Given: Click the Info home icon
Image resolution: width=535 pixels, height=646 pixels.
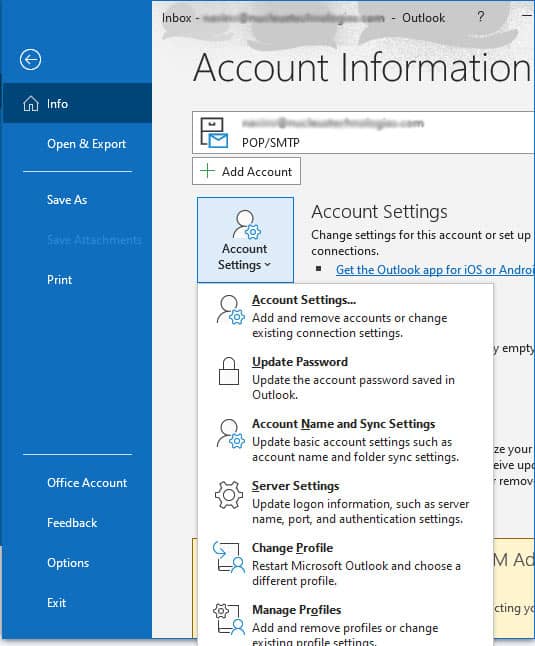Looking at the screenshot, I should point(31,104).
